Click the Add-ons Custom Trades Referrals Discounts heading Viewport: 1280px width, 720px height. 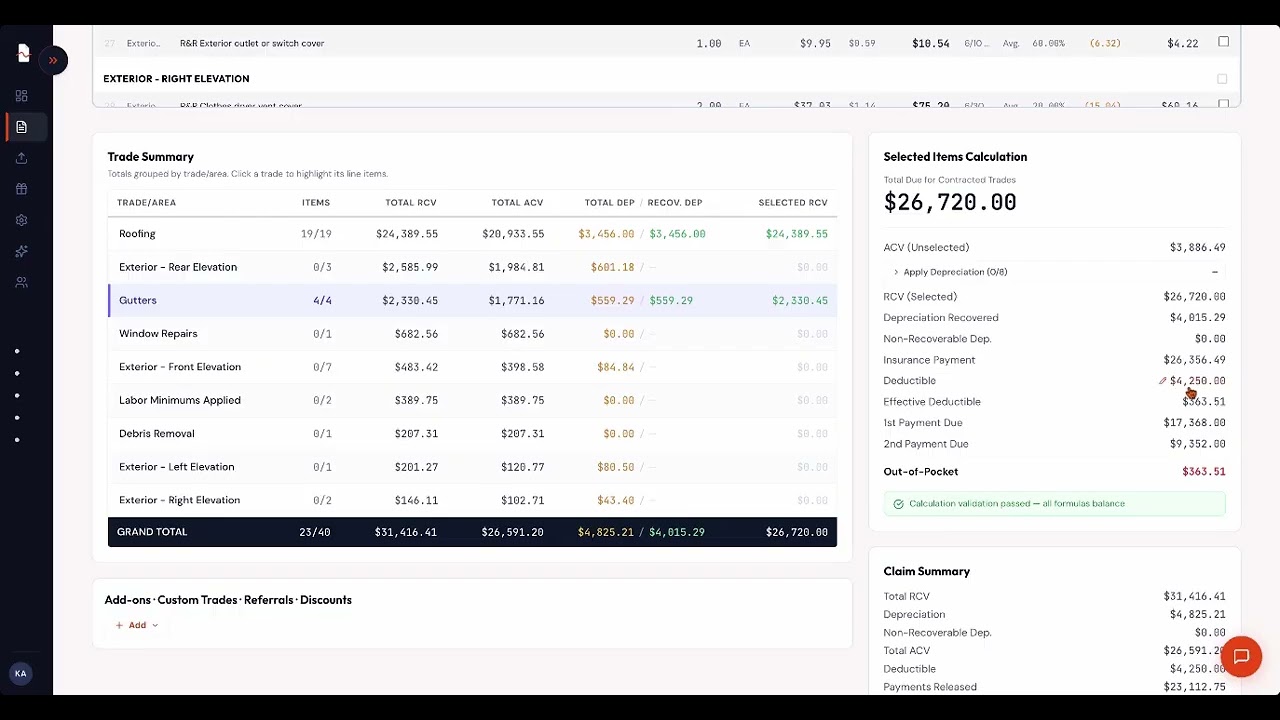pos(228,600)
